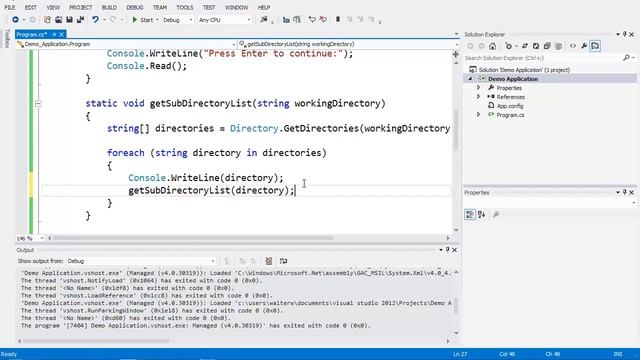Viewport: 640px width, 360px height.
Task: Open the TEST menu
Action: pos(209,7)
